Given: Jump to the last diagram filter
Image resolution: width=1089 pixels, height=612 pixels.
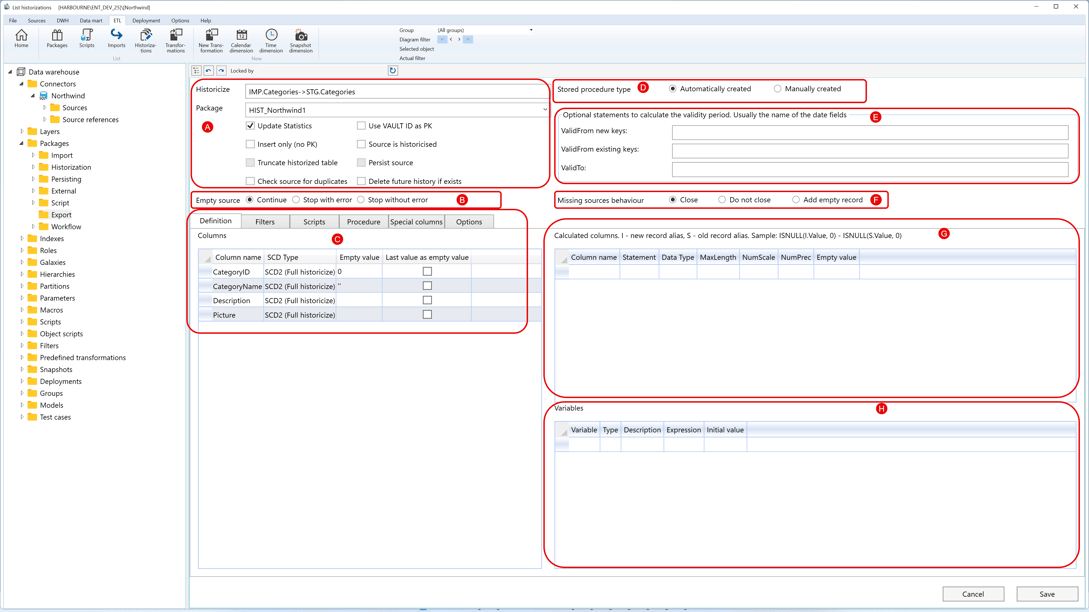Looking at the screenshot, I should coord(468,40).
